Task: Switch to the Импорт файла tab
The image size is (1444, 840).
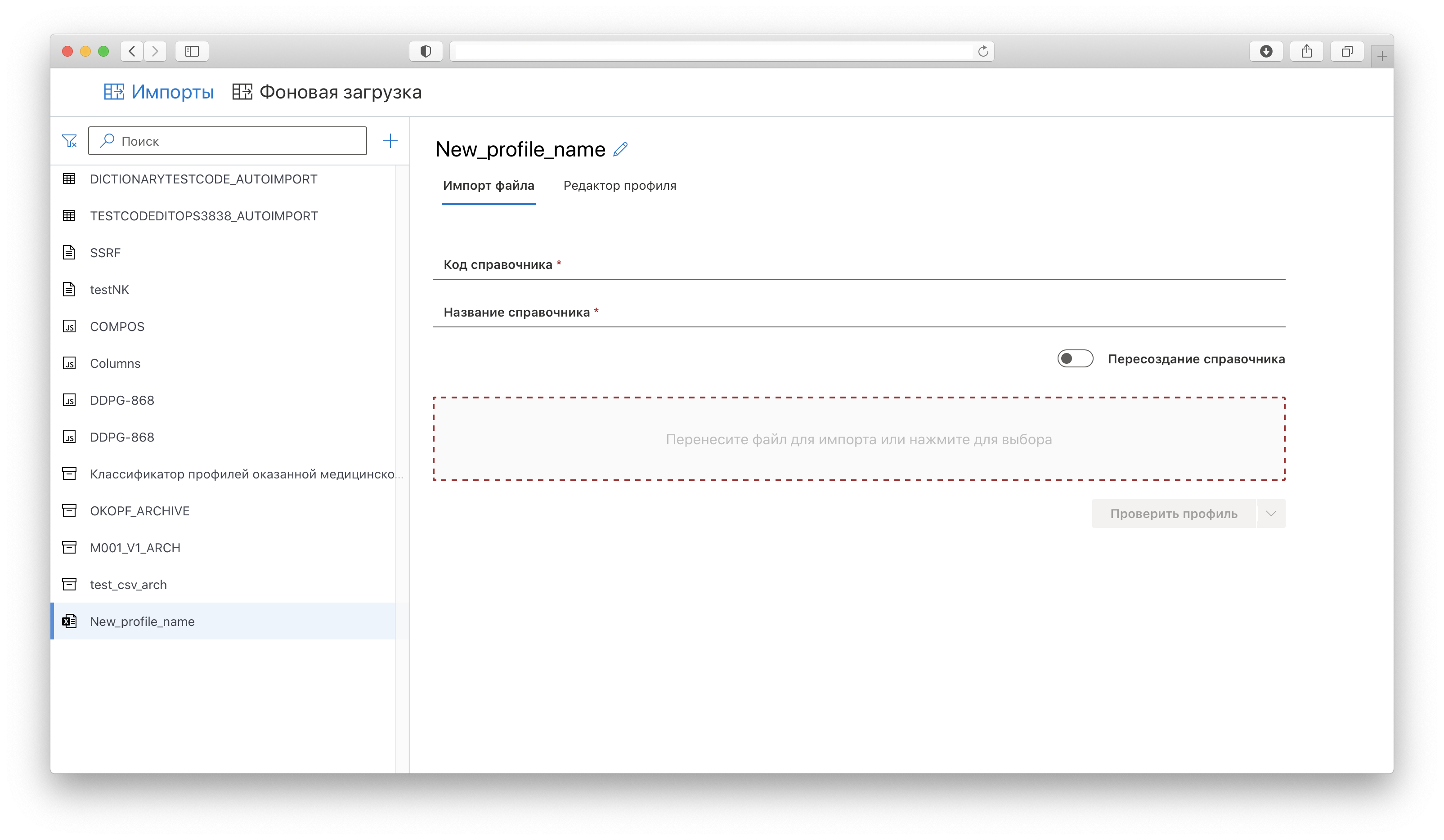Action: (488, 186)
